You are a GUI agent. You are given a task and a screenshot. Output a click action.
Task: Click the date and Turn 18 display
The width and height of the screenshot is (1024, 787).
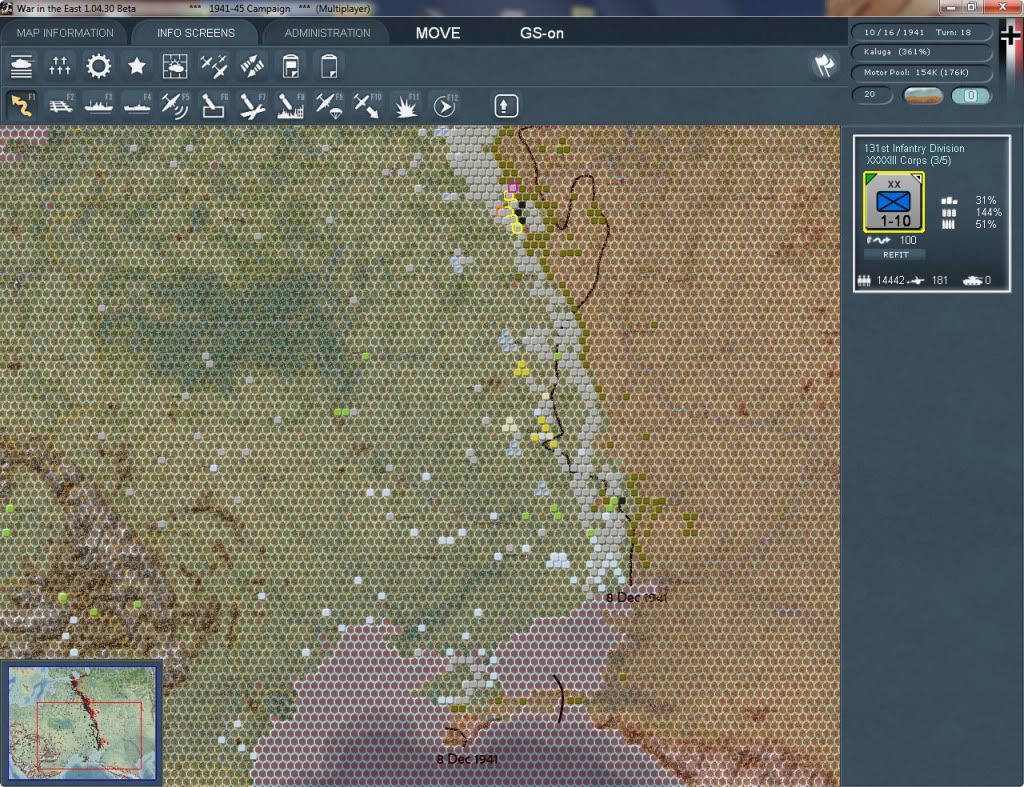point(920,32)
